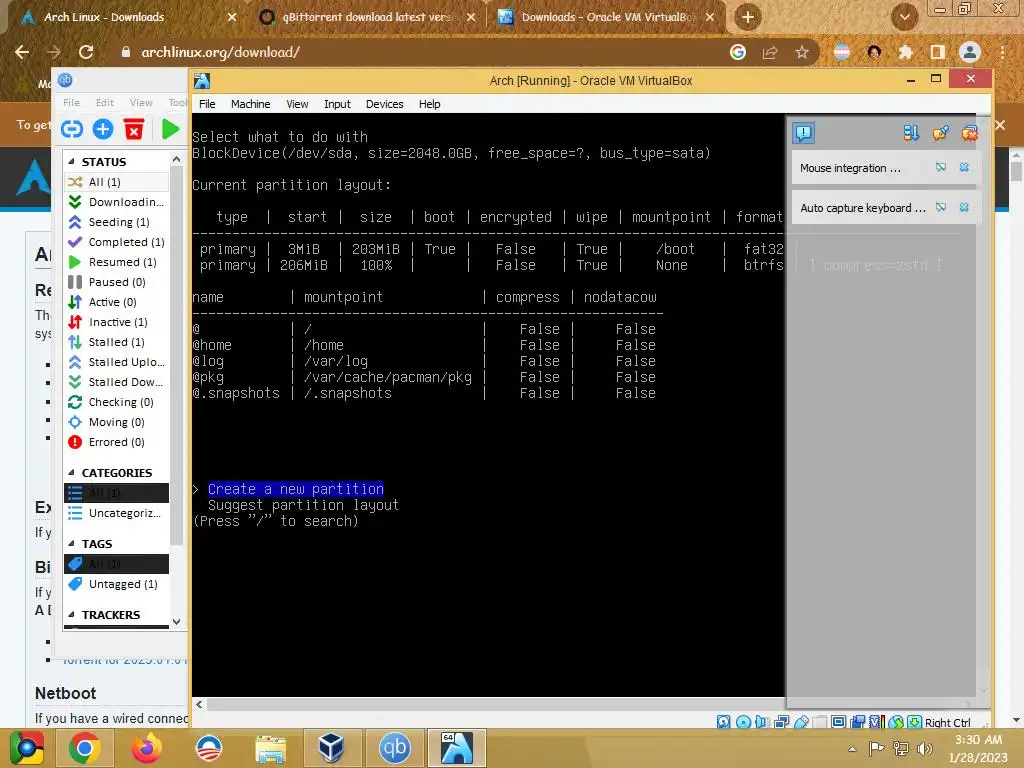This screenshot has width=1024, height=768.
Task: Click the audio status bar icon
Action: tap(761, 722)
